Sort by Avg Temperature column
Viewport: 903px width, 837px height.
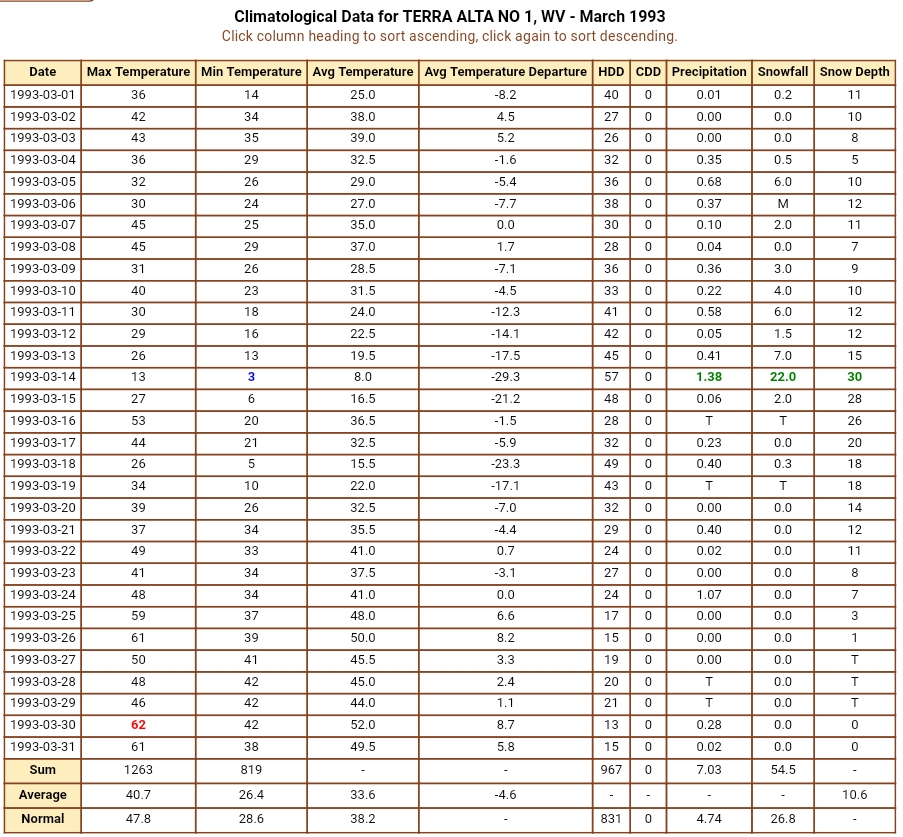(x=363, y=72)
